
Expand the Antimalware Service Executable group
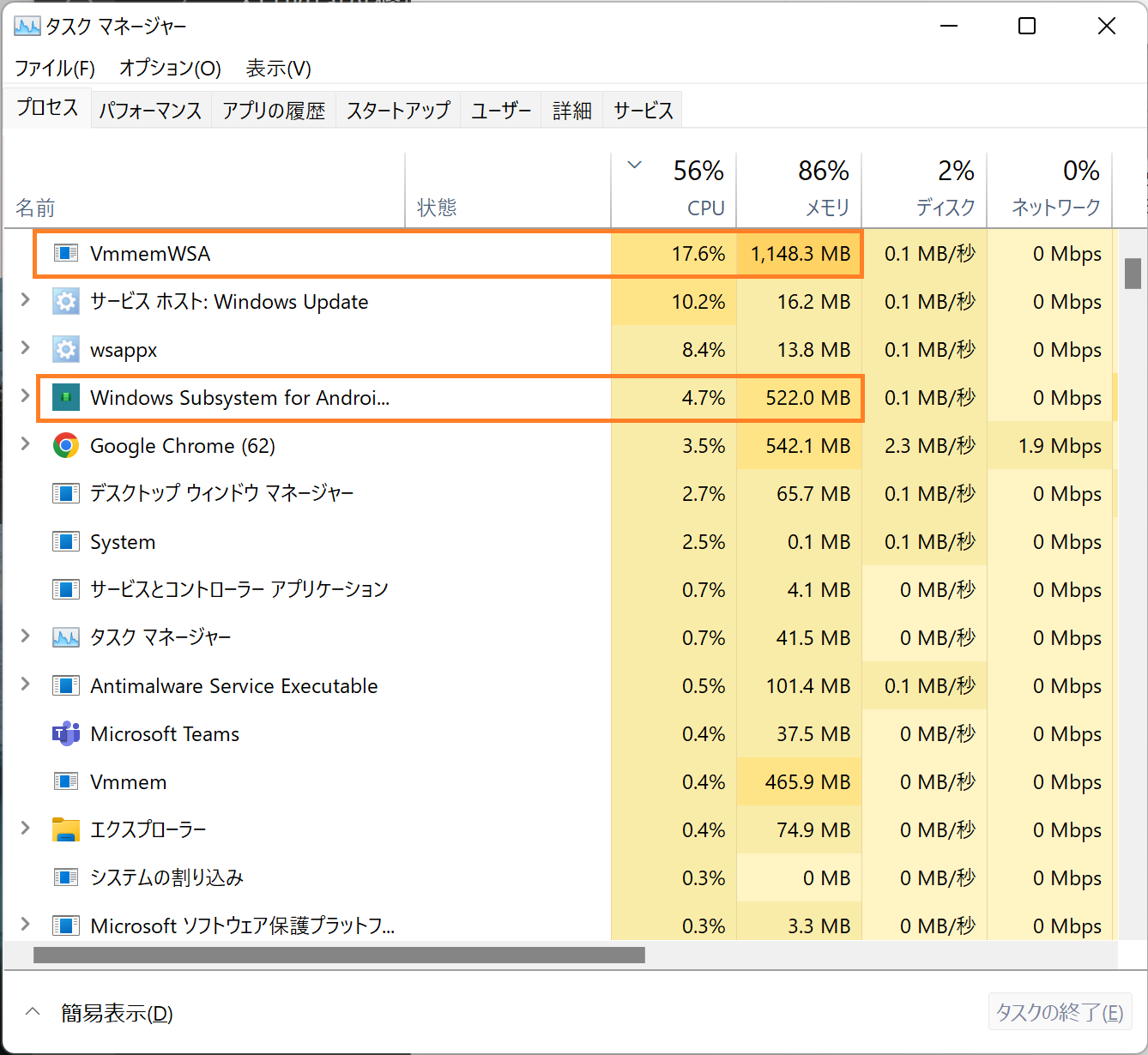click(25, 684)
